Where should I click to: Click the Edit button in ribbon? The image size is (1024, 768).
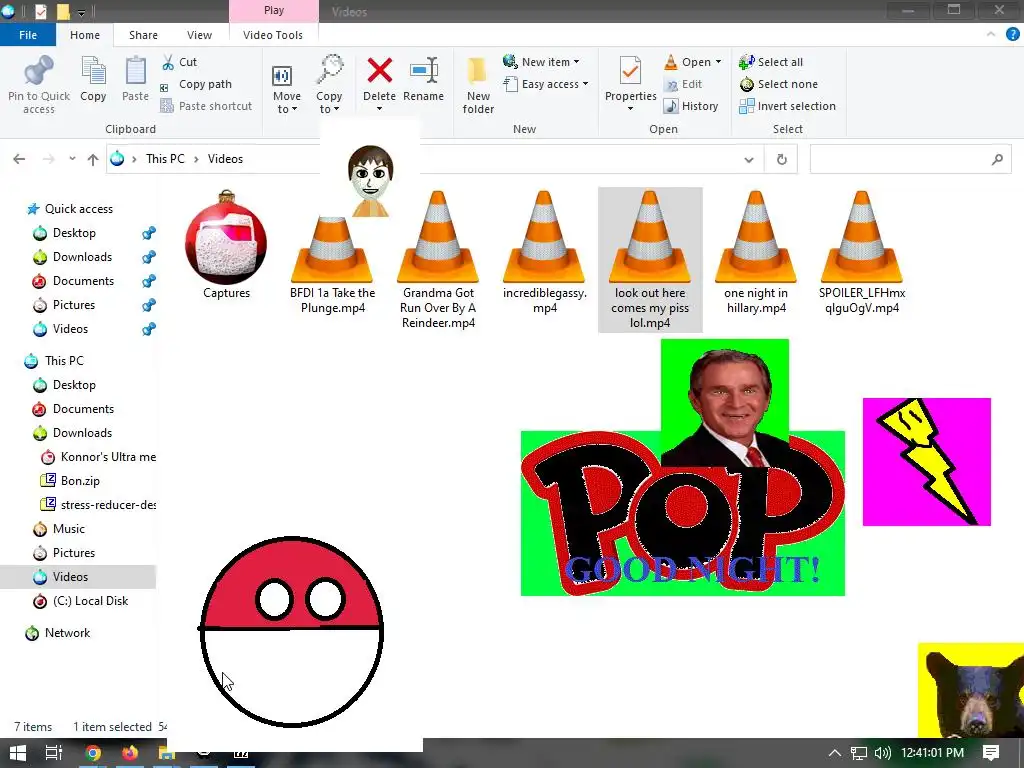coord(683,84)
